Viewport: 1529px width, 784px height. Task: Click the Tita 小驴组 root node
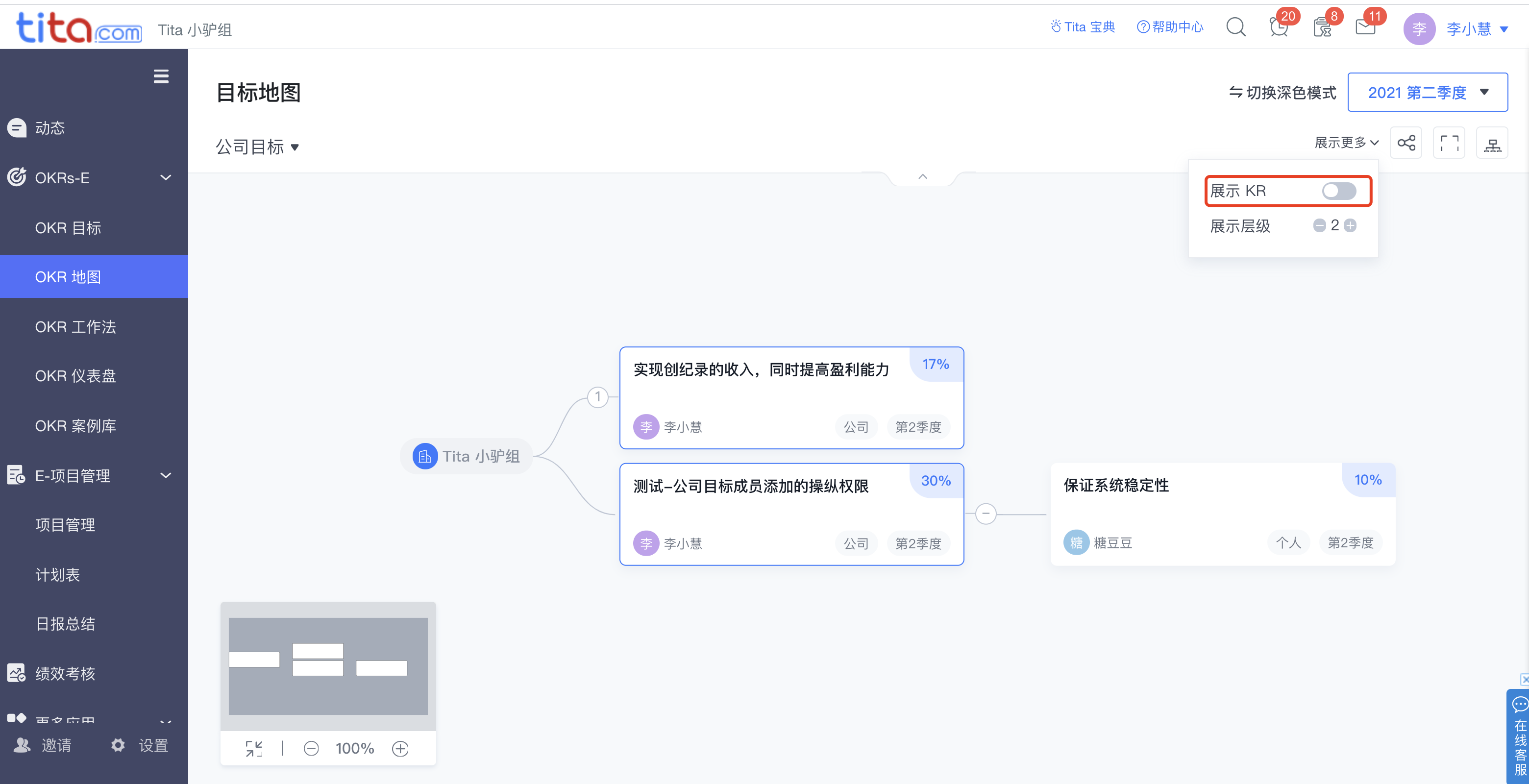click(466, 456)
